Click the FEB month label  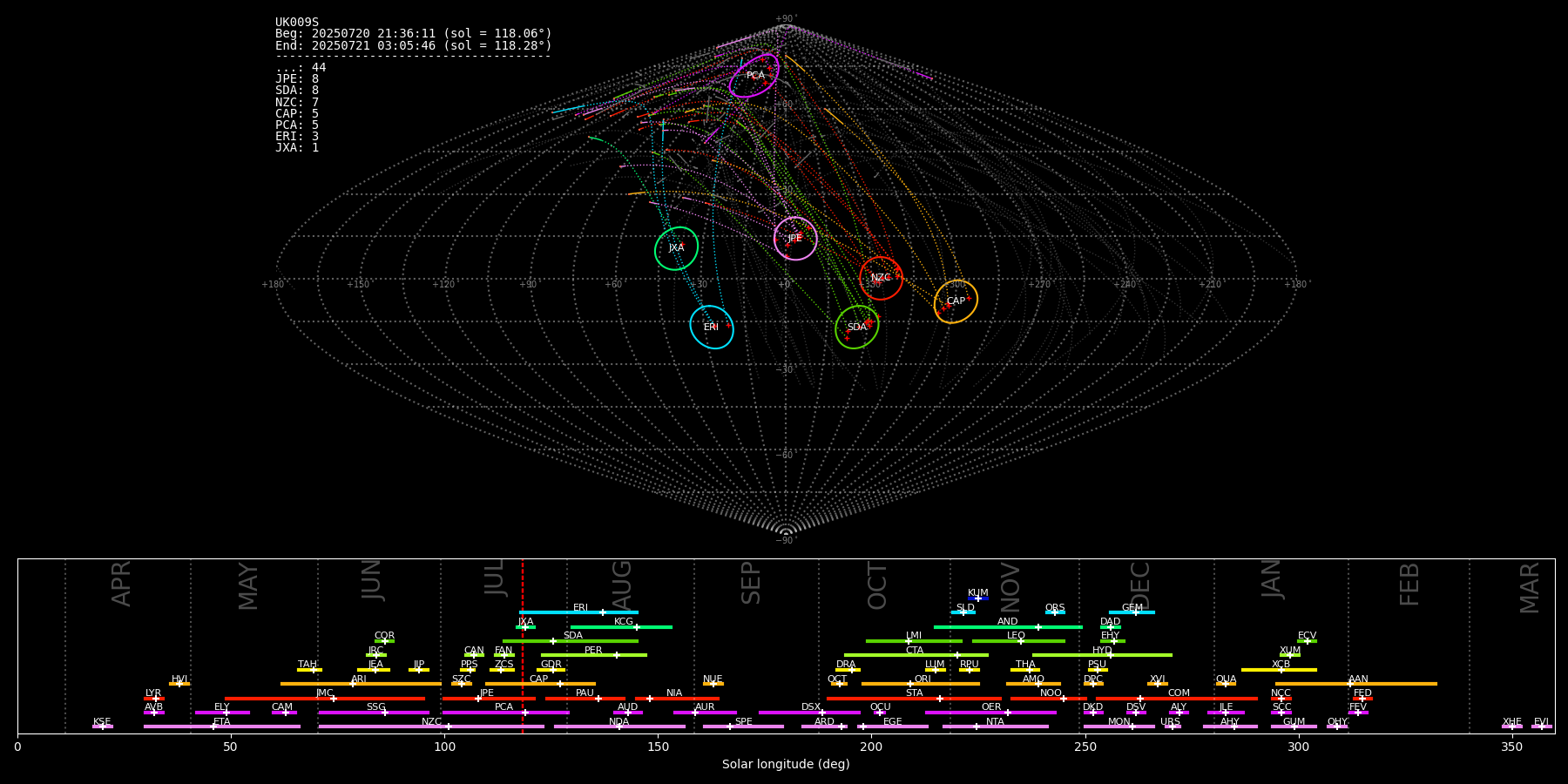coord(1409,584)
